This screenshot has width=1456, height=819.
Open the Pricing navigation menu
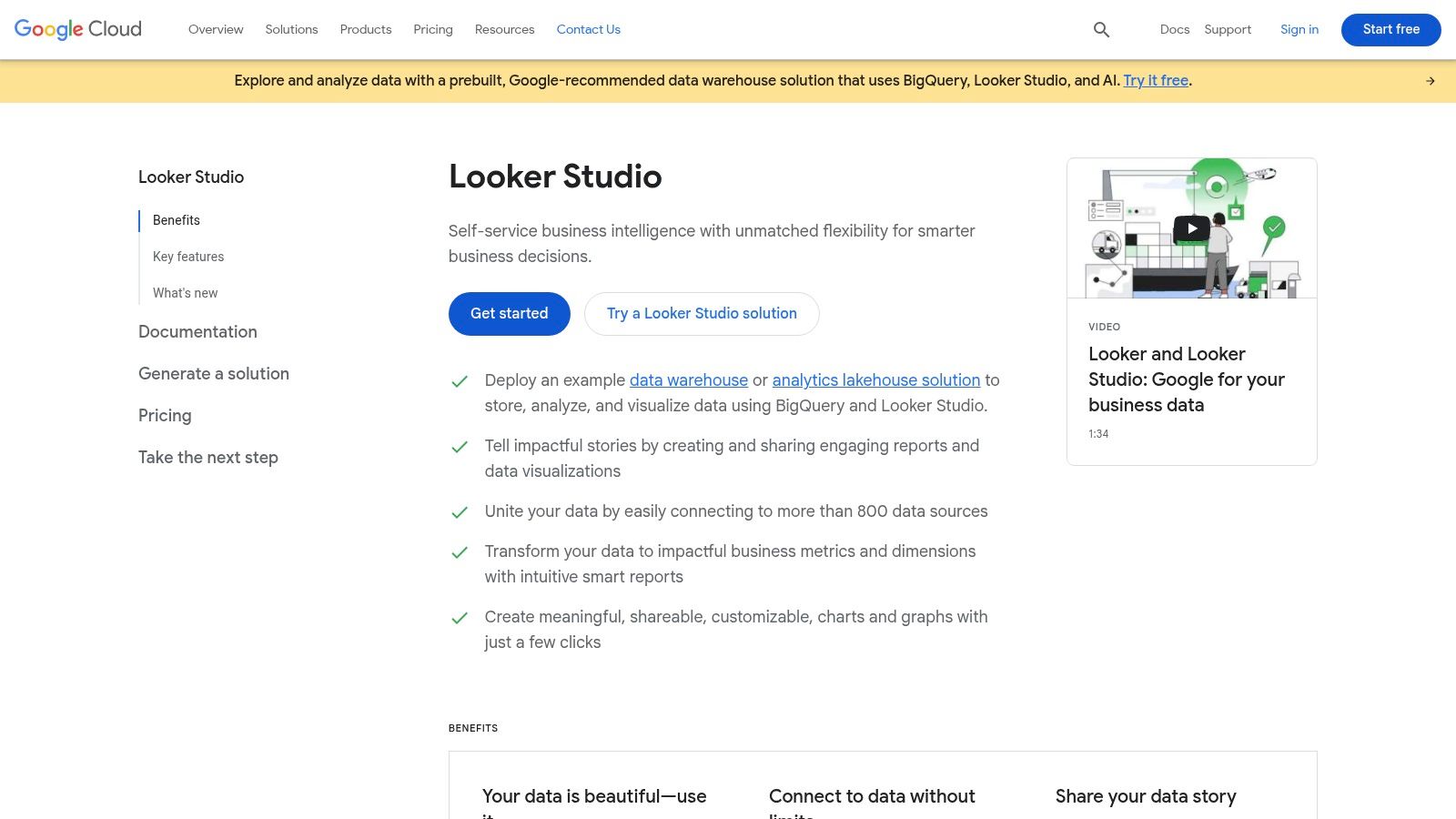433,29
